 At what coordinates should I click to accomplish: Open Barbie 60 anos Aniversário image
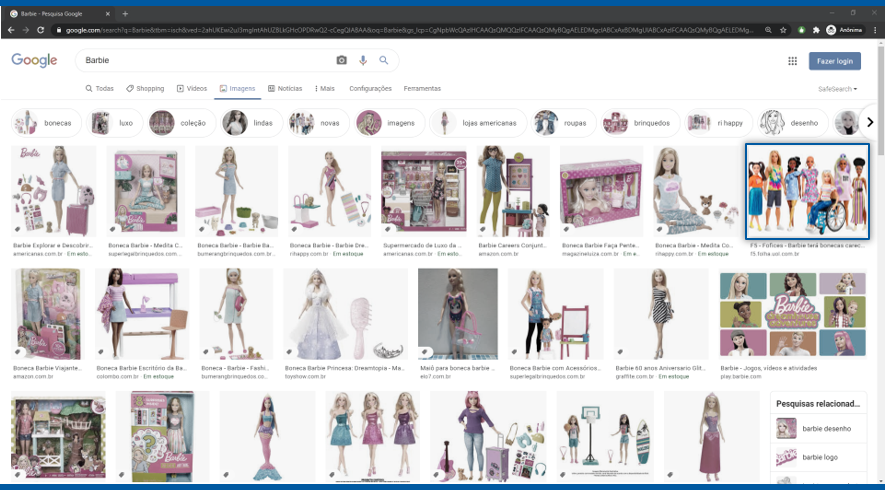(x=660, y=314)
